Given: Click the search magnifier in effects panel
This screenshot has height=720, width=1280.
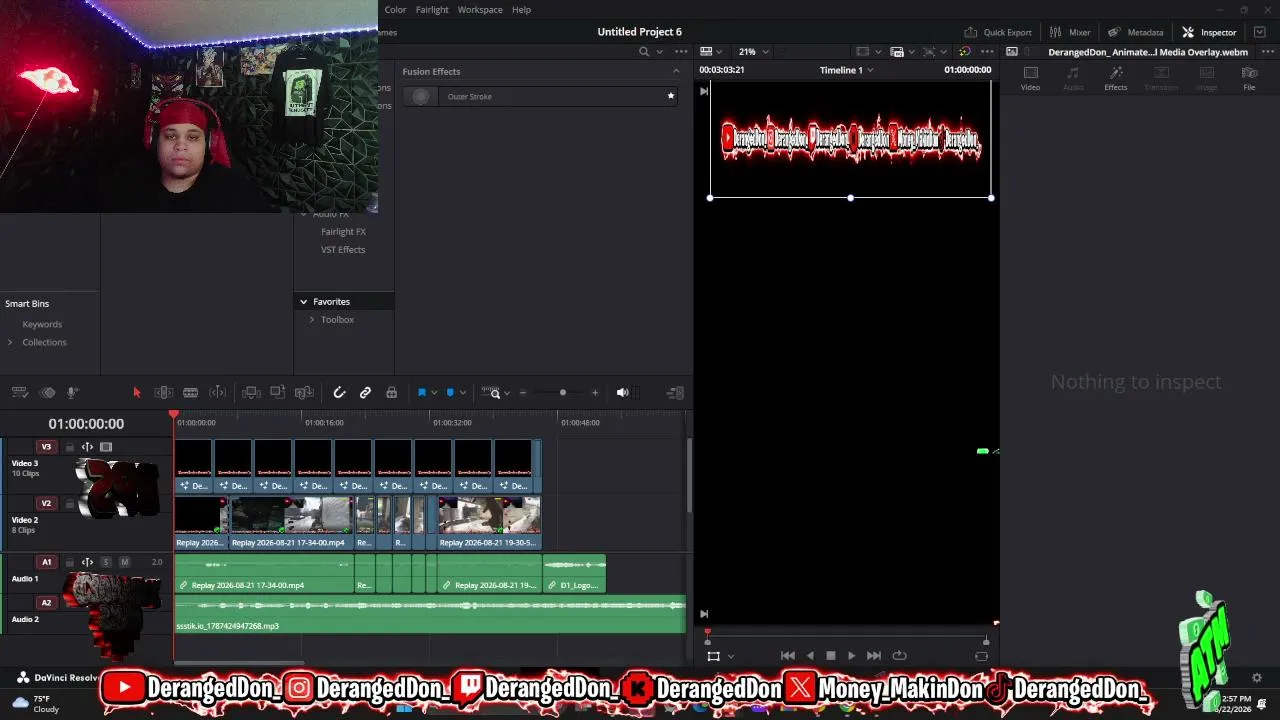Looking at the screenshot, I should point(644,51).
